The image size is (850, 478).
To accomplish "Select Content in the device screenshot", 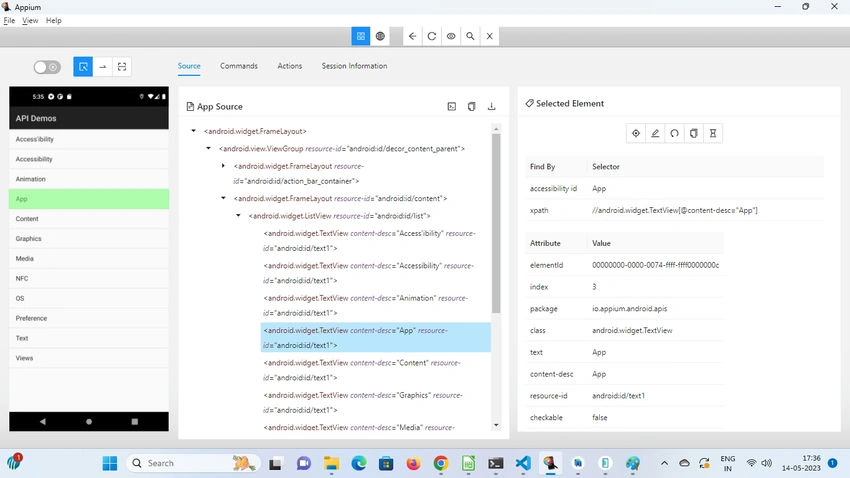I will click(89, 219).
